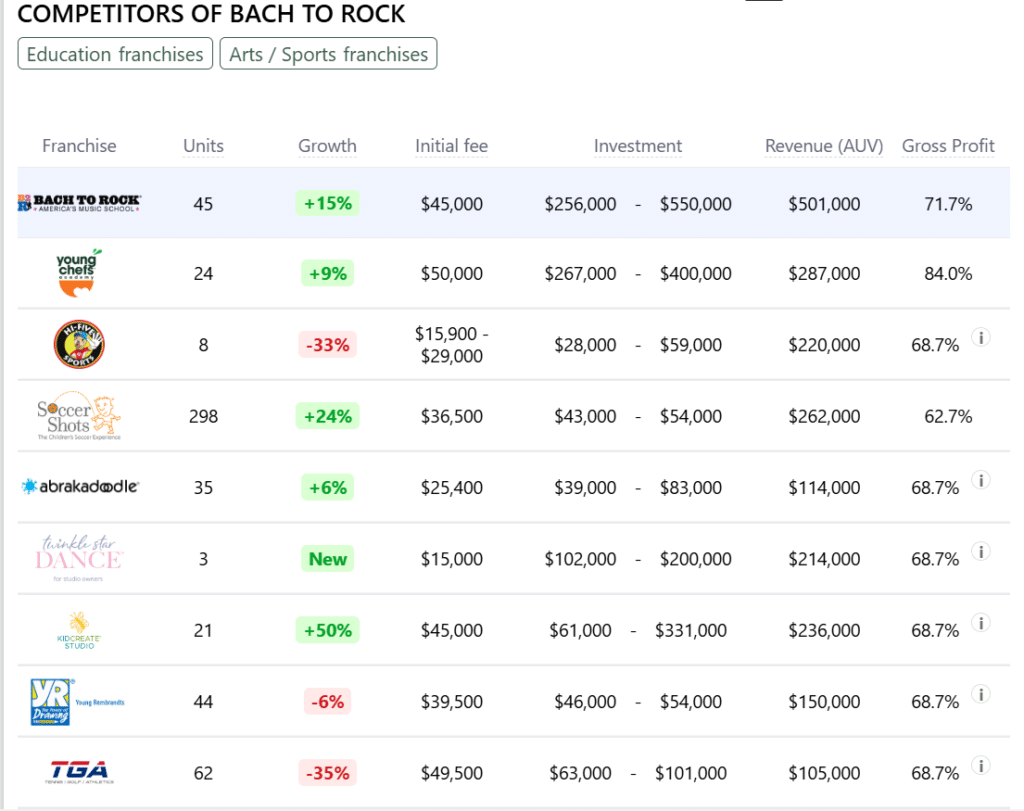Click the Bach to Rock logo
Screen dimensions: 1024x811
(x=79, y=203)
